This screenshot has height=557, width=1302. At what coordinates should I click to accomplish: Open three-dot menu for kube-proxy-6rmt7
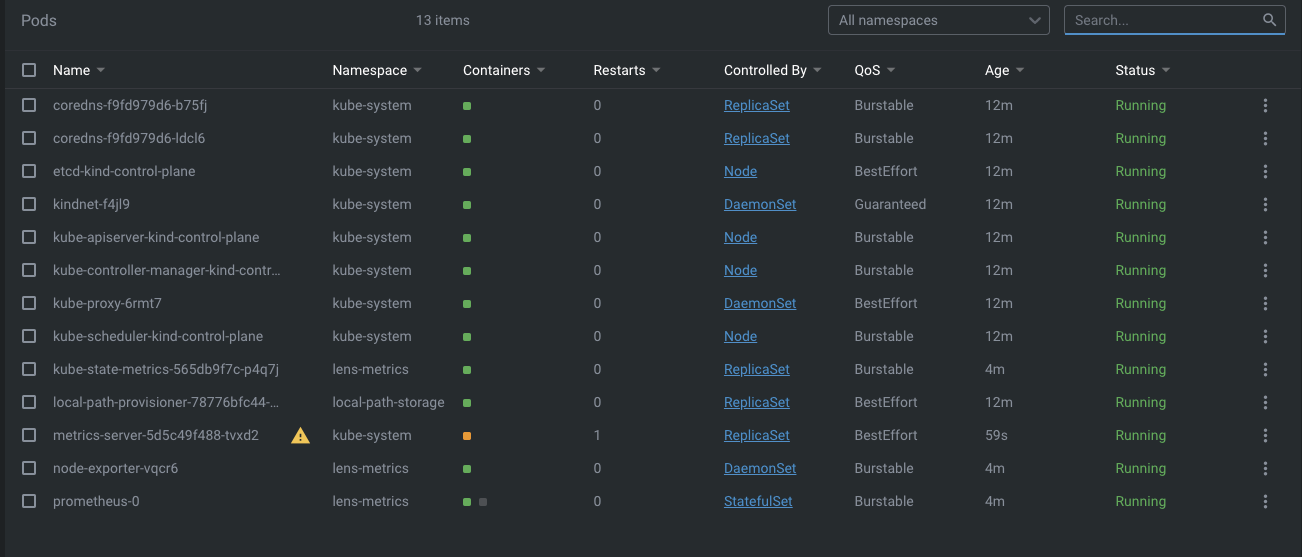coord(1265,303)
